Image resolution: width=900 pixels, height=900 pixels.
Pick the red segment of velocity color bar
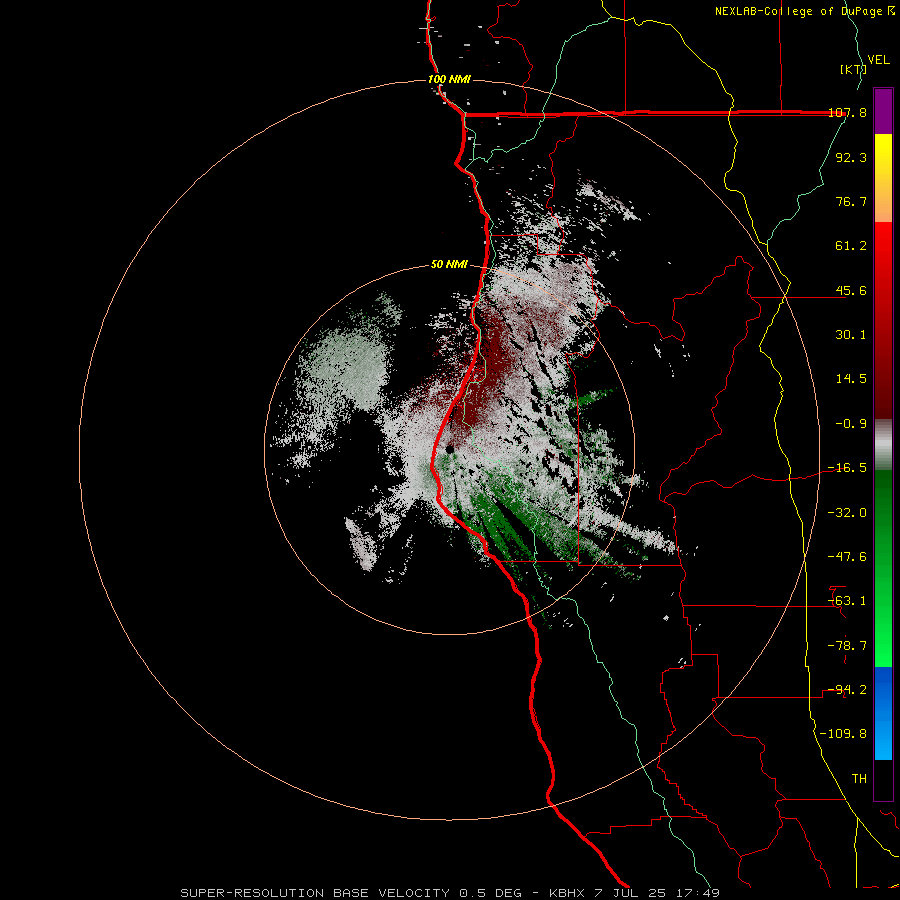(x=883, y=320)
